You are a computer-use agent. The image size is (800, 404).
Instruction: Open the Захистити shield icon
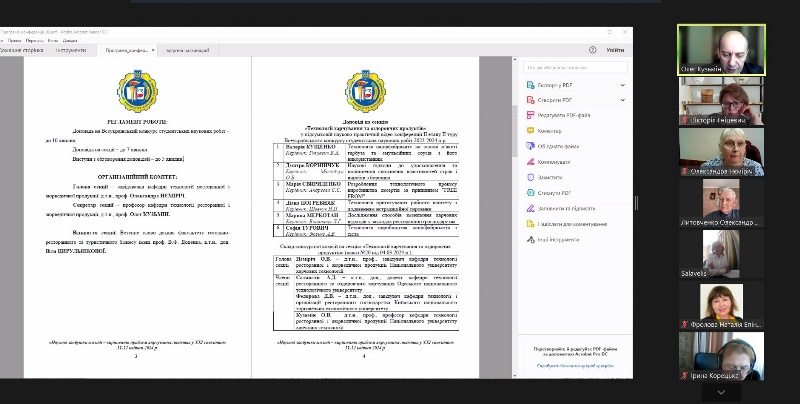(x=531, y=177)
